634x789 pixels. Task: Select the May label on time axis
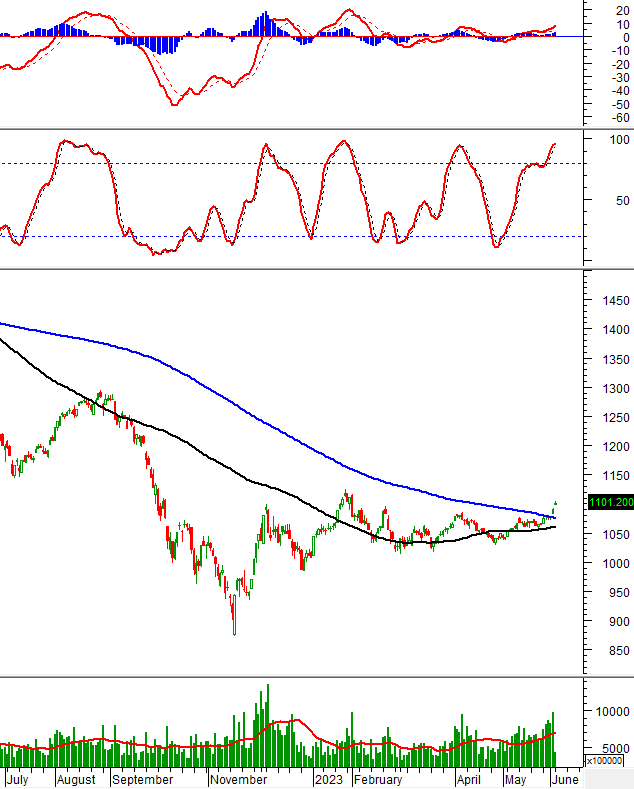[516, 779]
